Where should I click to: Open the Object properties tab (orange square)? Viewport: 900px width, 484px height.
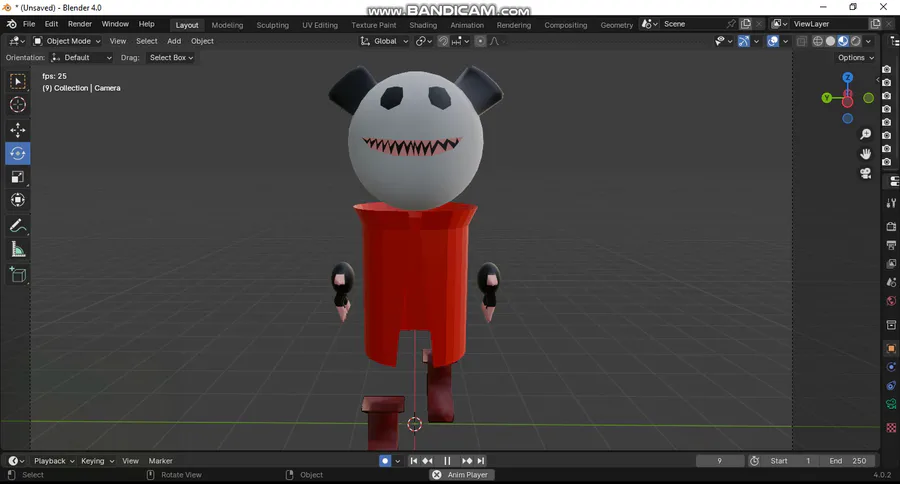pyautogui.click(x=891, y=349)
